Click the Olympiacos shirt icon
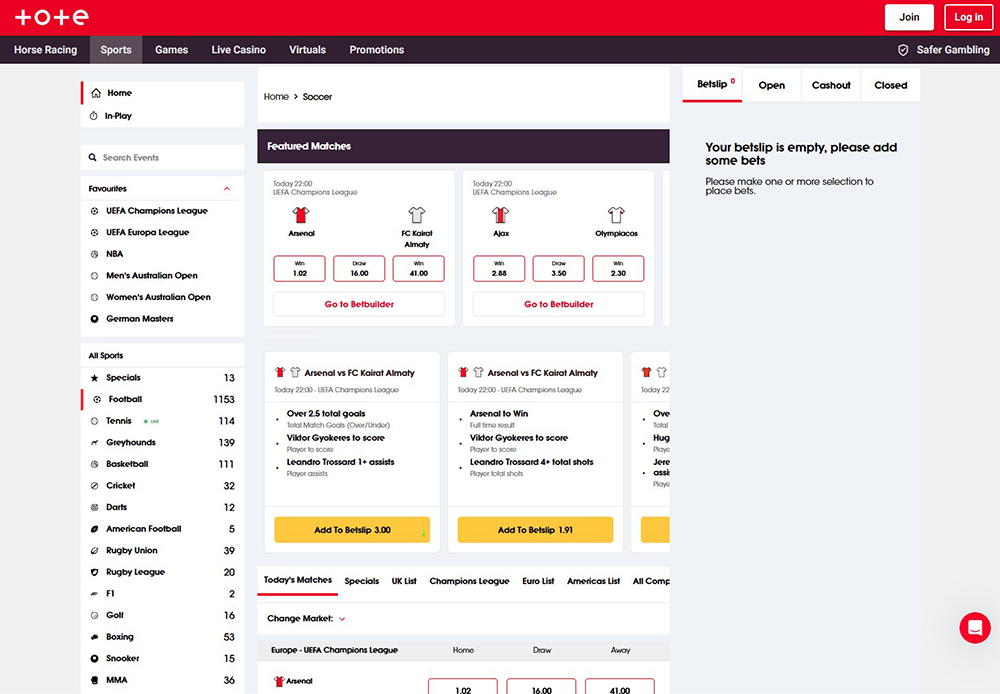Viewport: 1000px width, 694px height. [x=616, y=215]
